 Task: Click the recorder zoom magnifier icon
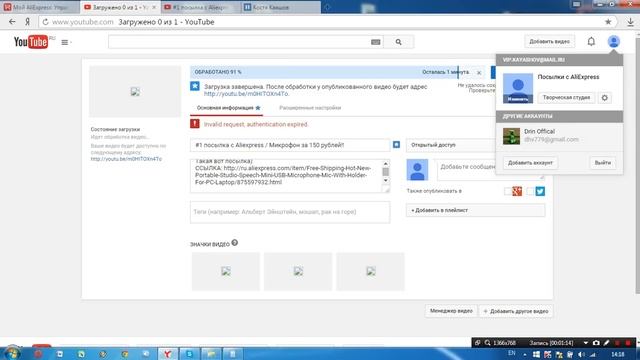point(487,343)
